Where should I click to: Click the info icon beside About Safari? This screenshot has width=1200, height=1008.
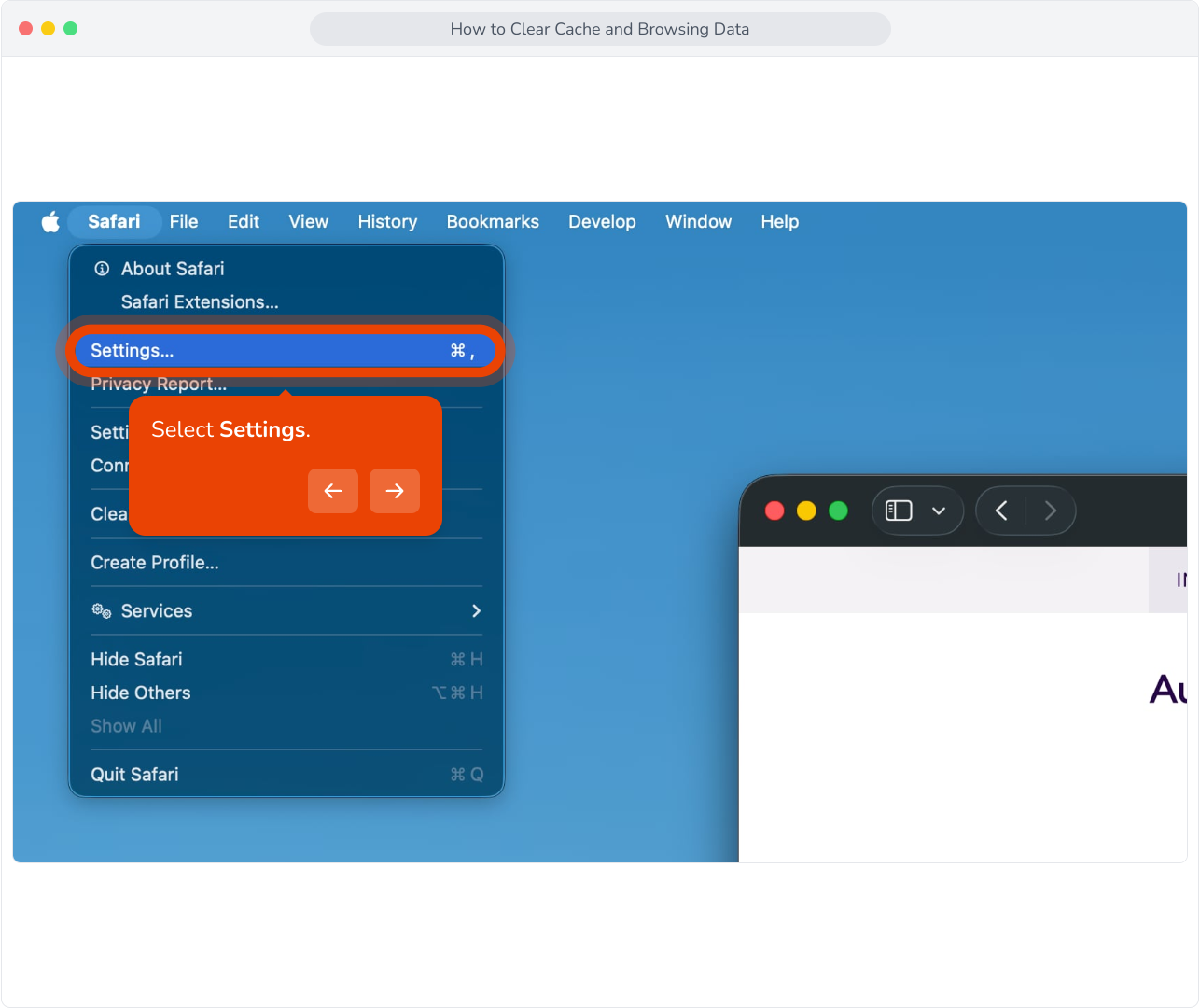[x=102, y=269]
